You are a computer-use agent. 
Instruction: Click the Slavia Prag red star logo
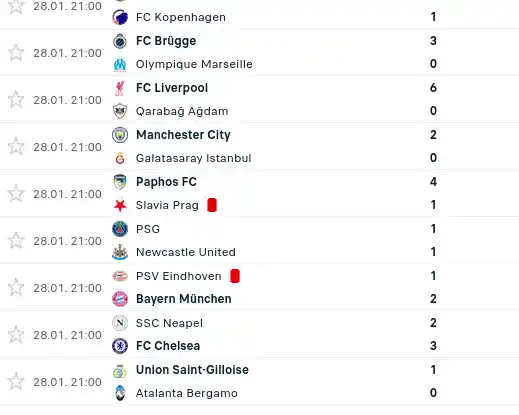(120, 205)
